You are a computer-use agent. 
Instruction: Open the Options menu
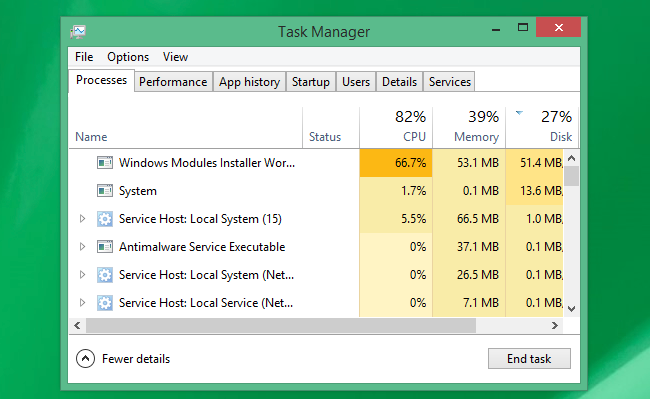(x=128, y=57)
